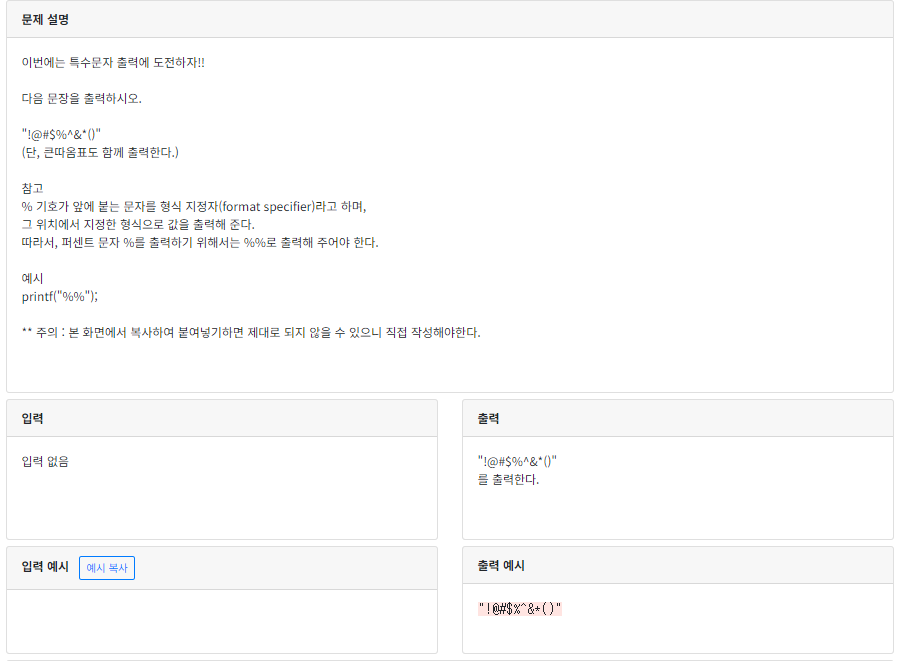Click the 입력 section header

[31, 418]
